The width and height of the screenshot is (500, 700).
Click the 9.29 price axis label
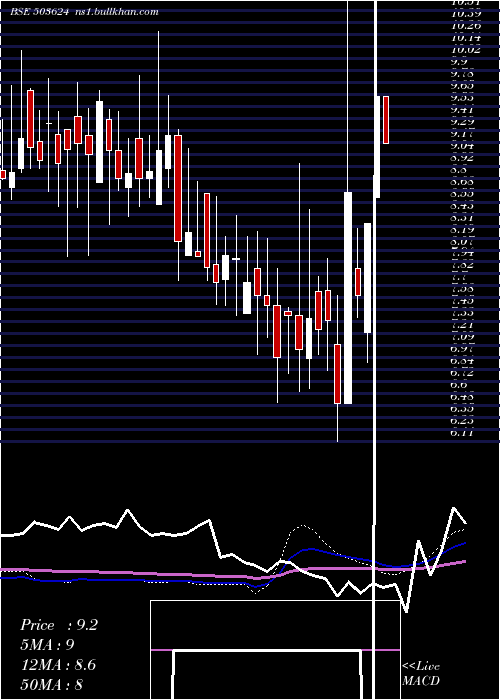(x=462, y=122)
